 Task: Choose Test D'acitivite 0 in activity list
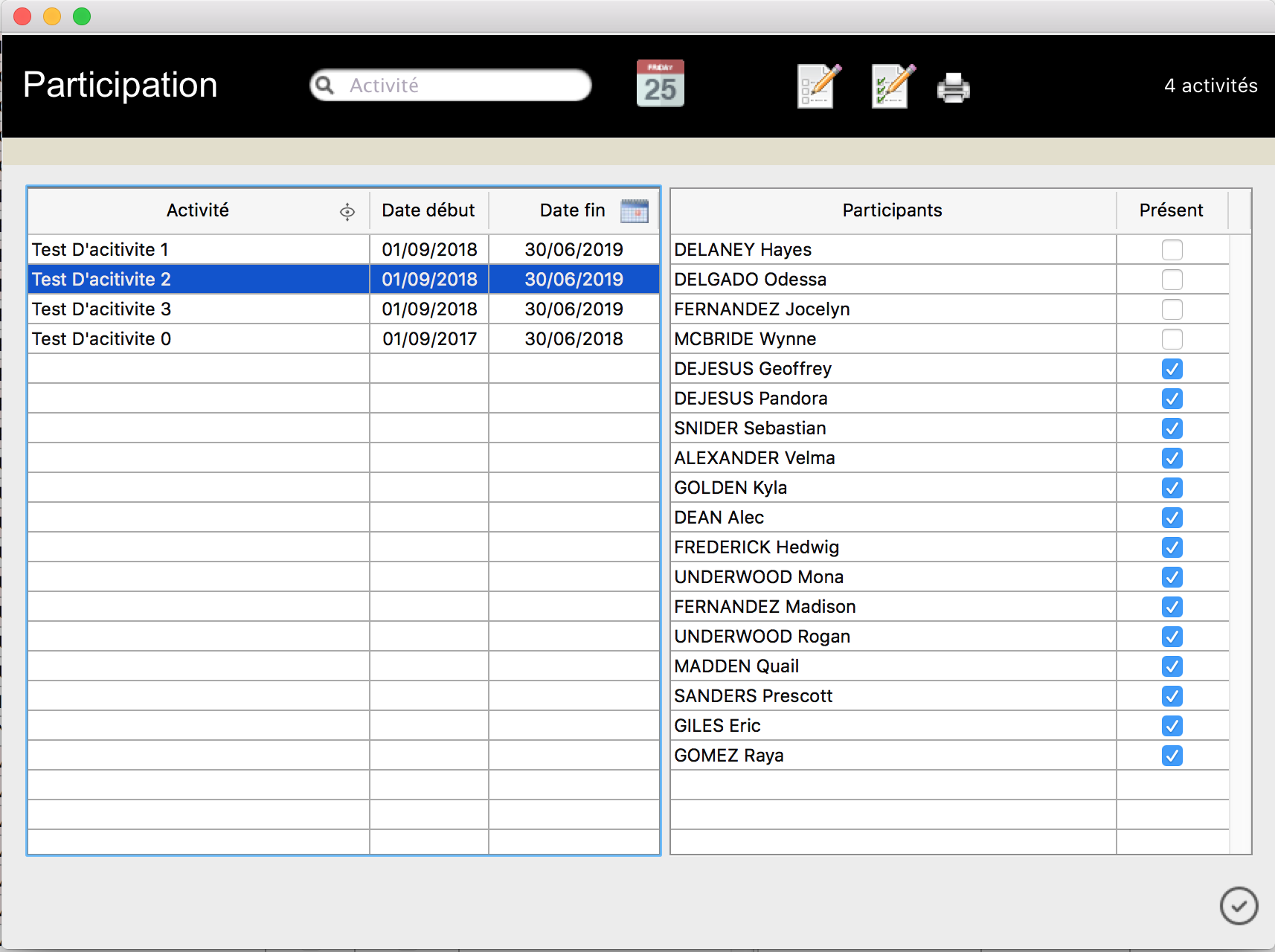pos(198,339)
